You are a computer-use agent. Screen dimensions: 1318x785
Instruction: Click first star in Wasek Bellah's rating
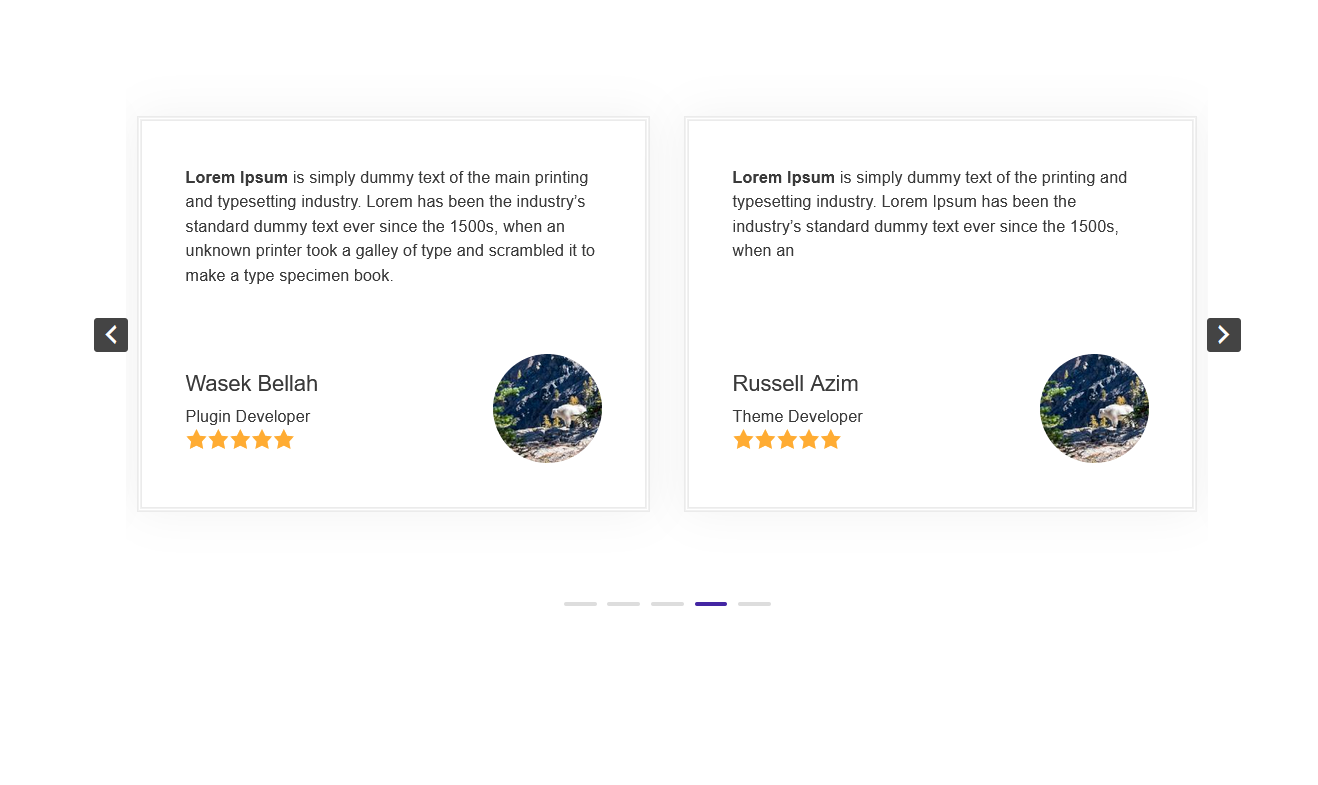coord(196,440)
